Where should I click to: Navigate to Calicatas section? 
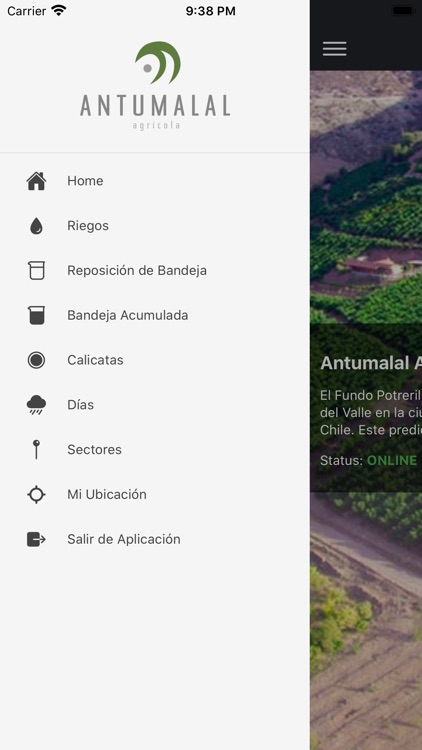point(155,360)
